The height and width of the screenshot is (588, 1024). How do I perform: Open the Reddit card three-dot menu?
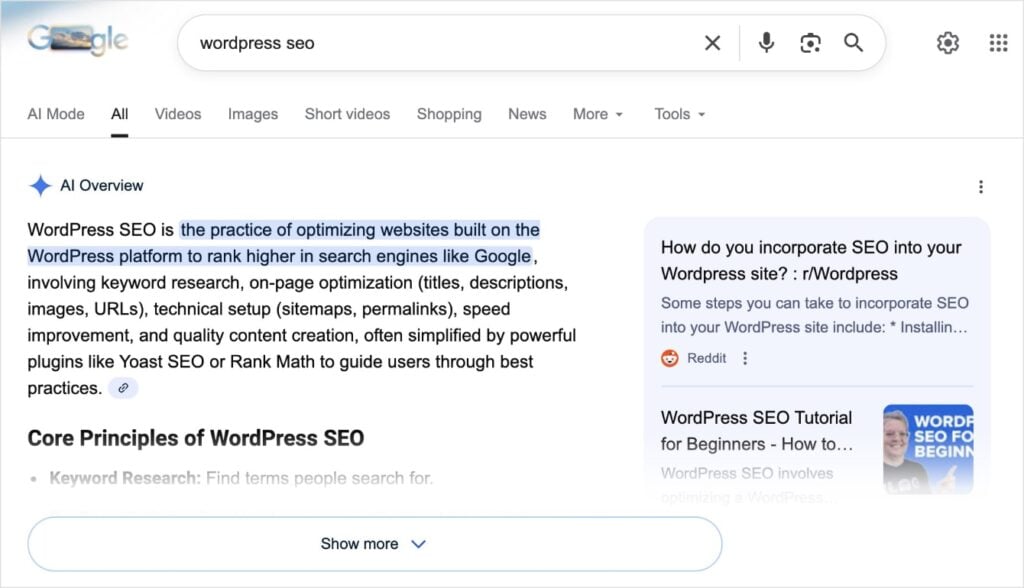[x=744, y=357]
